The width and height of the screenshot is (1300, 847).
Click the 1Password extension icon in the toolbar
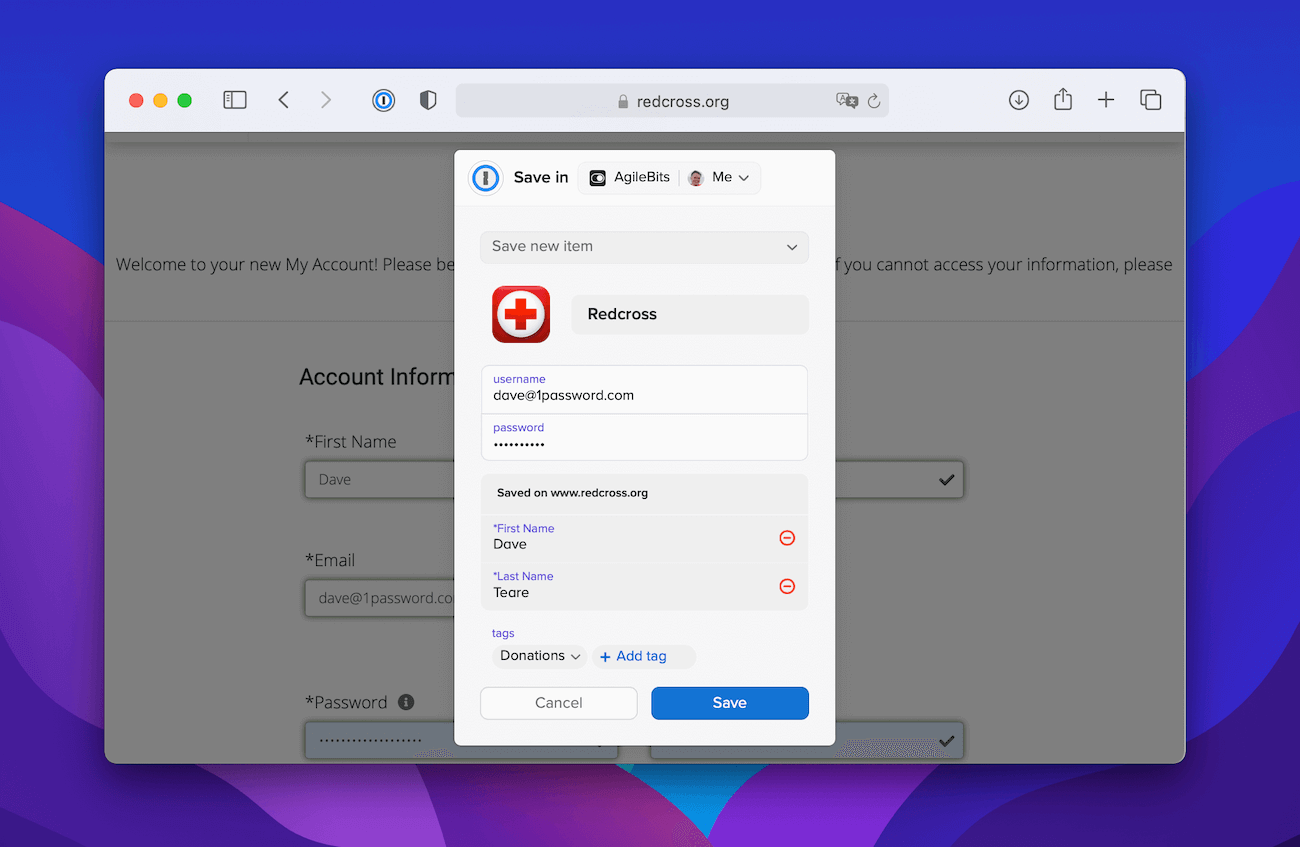385,100
